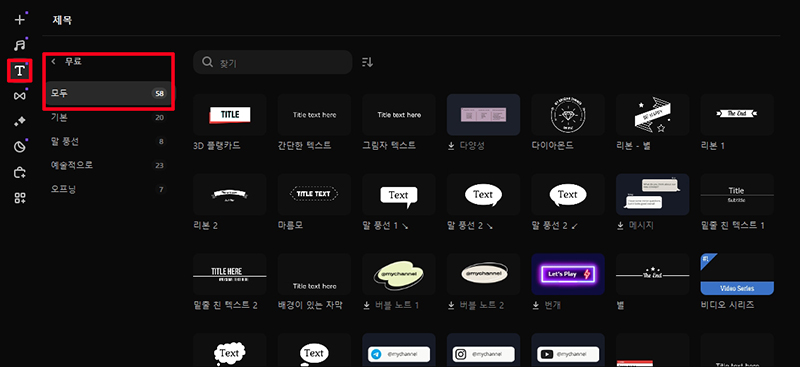800x367 pixels.
Task: Open the effects store shopping bag icon
Action: coord(19,173)
